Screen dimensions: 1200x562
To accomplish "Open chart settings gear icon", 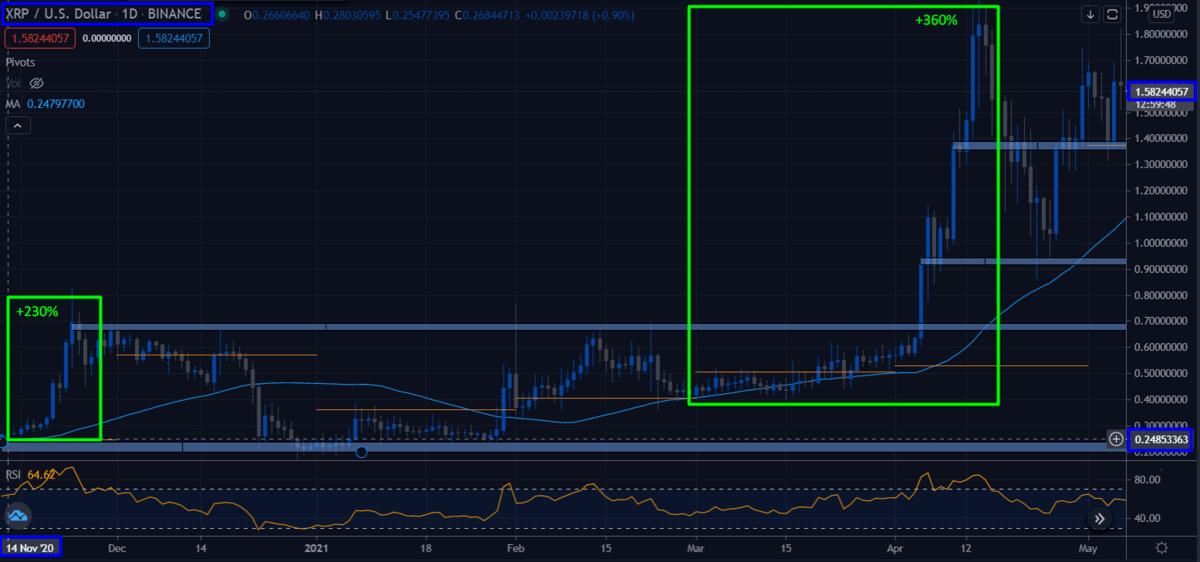I will 1161,548.
